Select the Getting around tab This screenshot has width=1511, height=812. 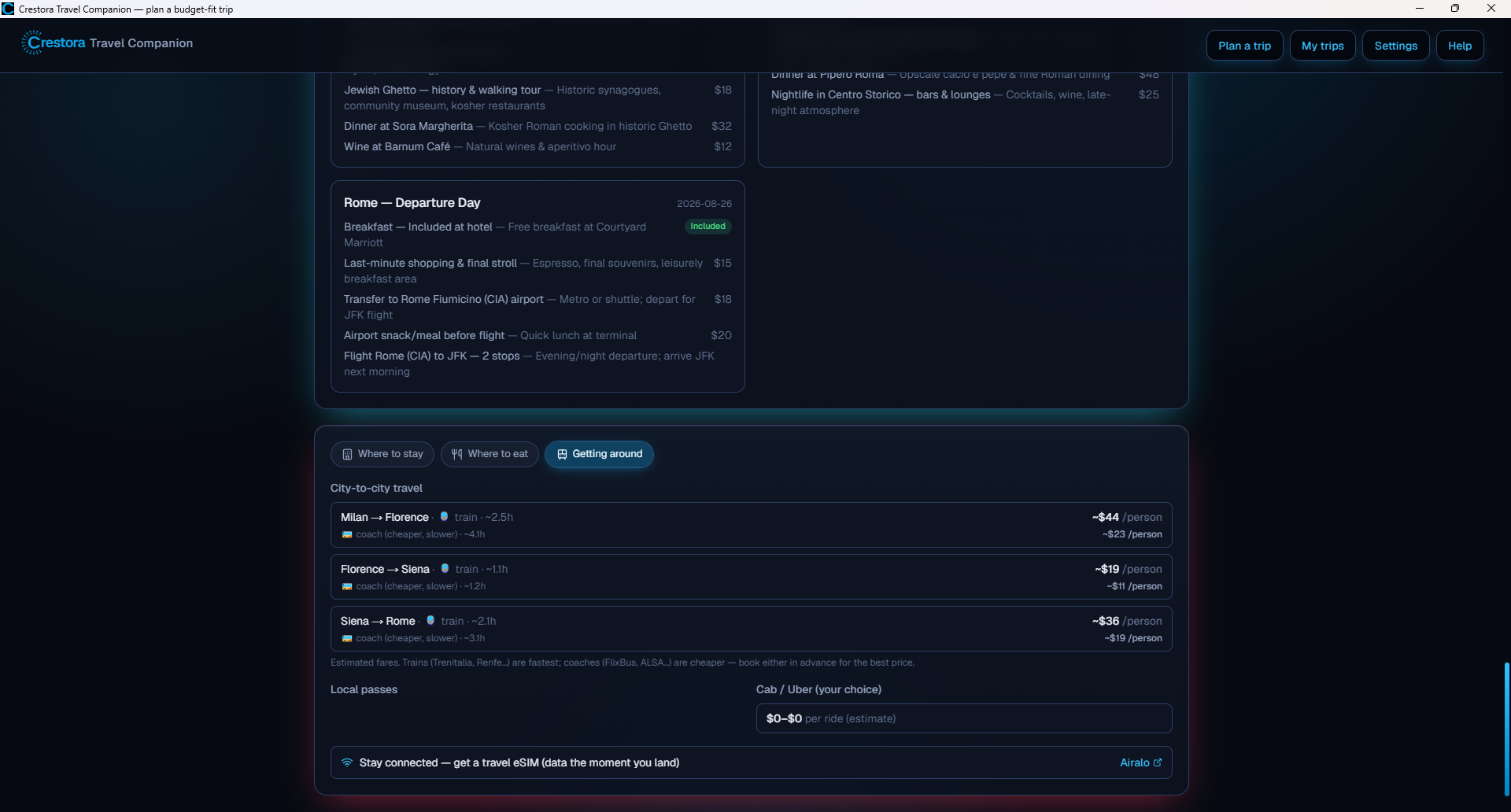pos(599,454)
